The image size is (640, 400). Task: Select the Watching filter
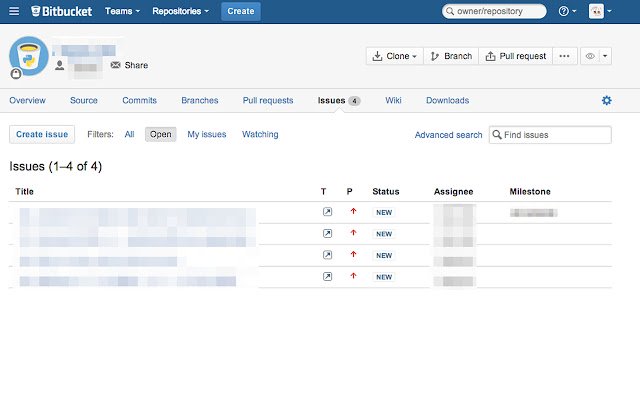pyautogui.click(x=260, y=134)
